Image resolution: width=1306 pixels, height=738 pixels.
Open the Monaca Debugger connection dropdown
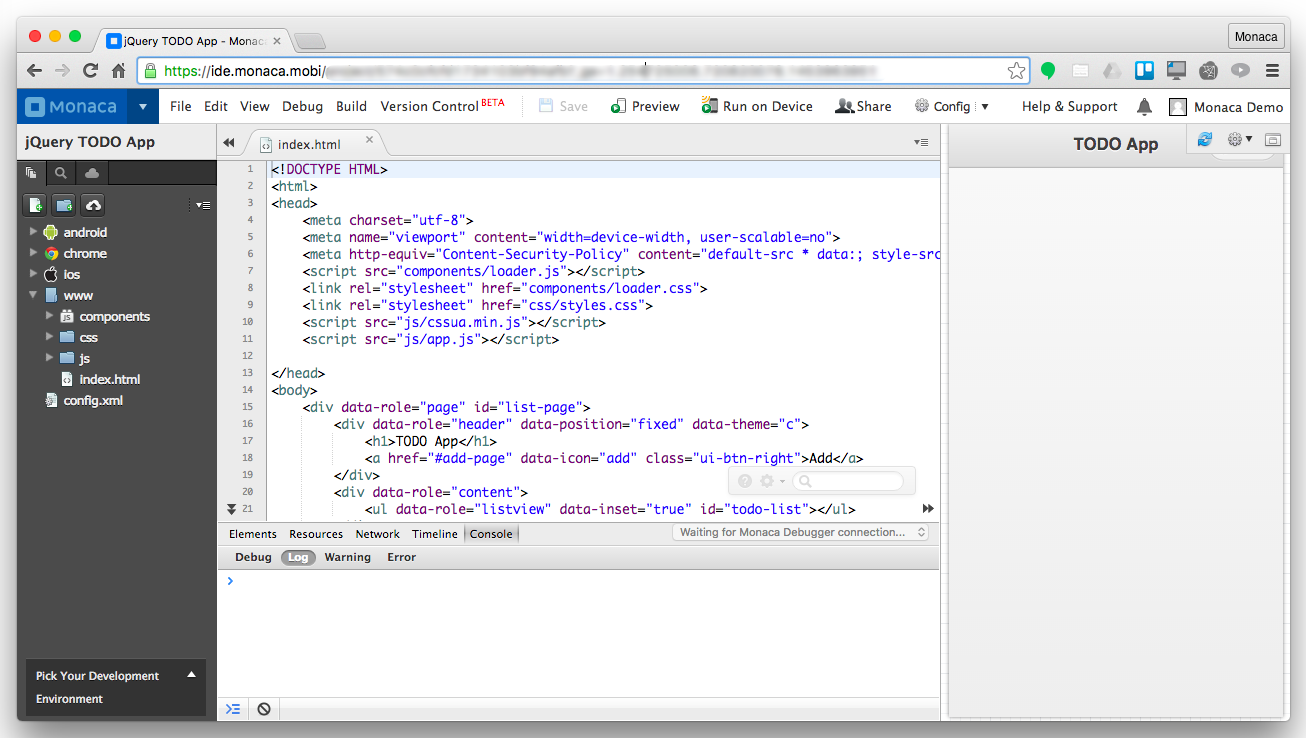(x=800, y=533)
